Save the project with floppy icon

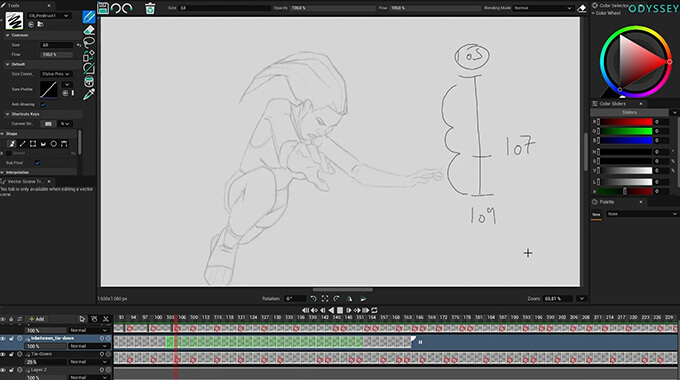click(x=103, y=8)
